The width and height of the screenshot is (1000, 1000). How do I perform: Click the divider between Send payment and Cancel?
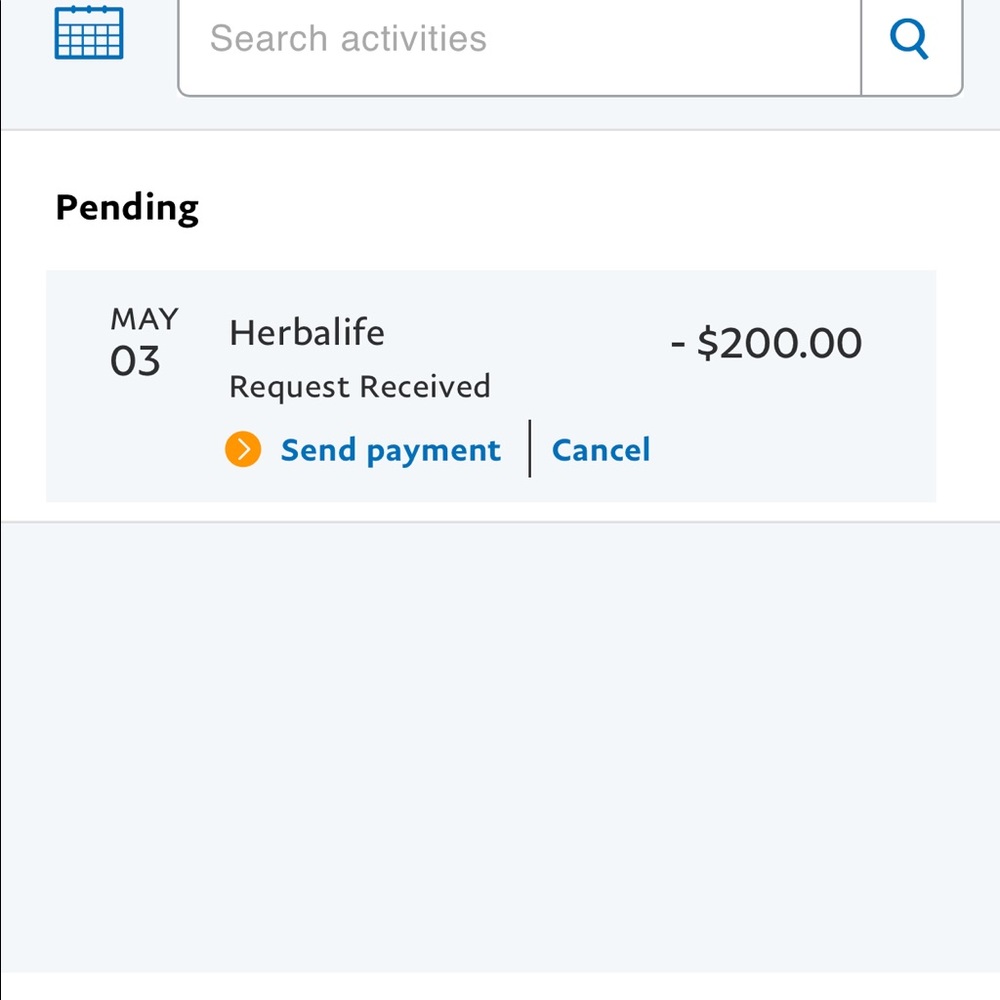530,449
